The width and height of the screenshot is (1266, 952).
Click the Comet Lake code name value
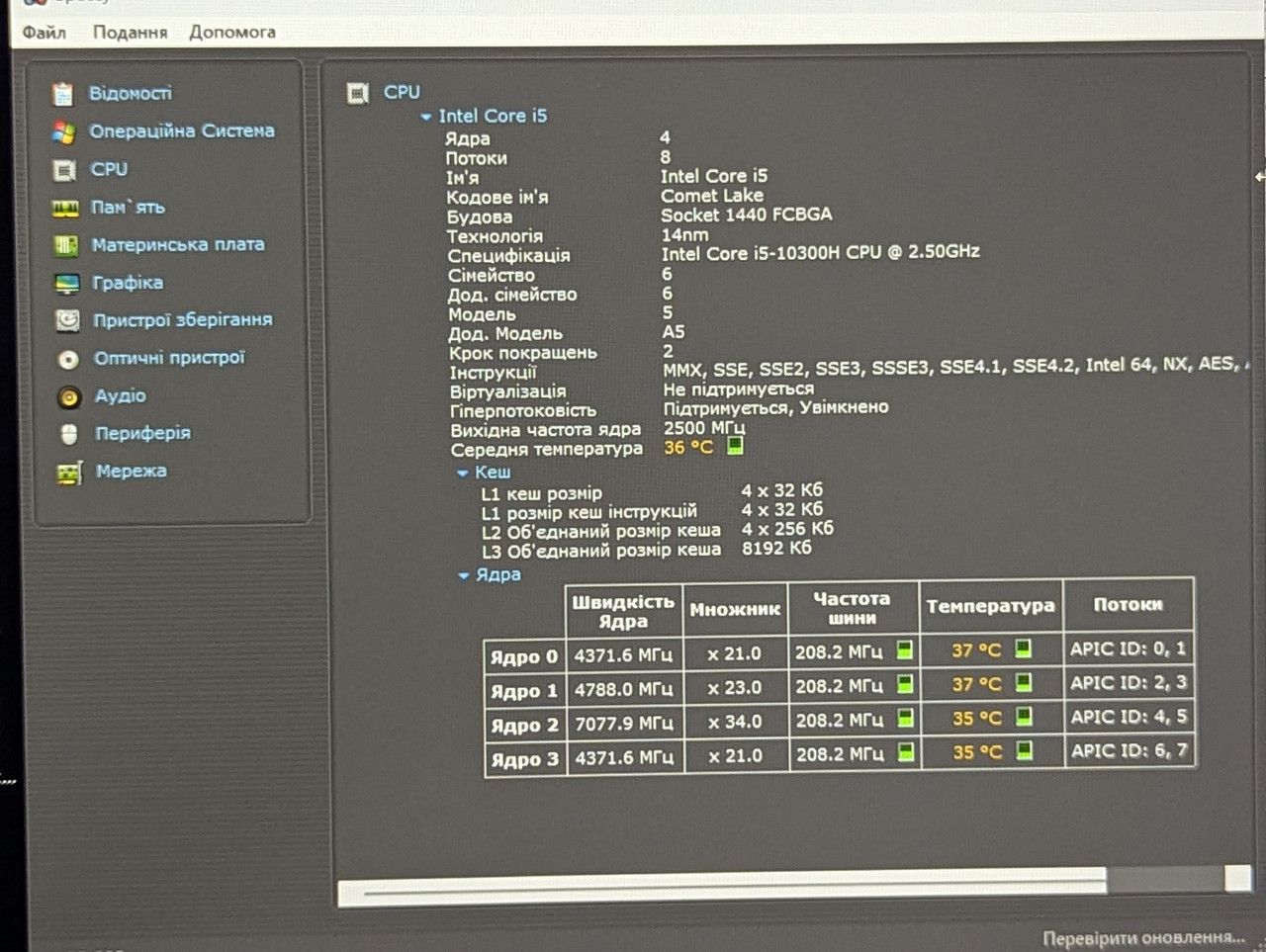pyautogui.click(x=711, y=196)
